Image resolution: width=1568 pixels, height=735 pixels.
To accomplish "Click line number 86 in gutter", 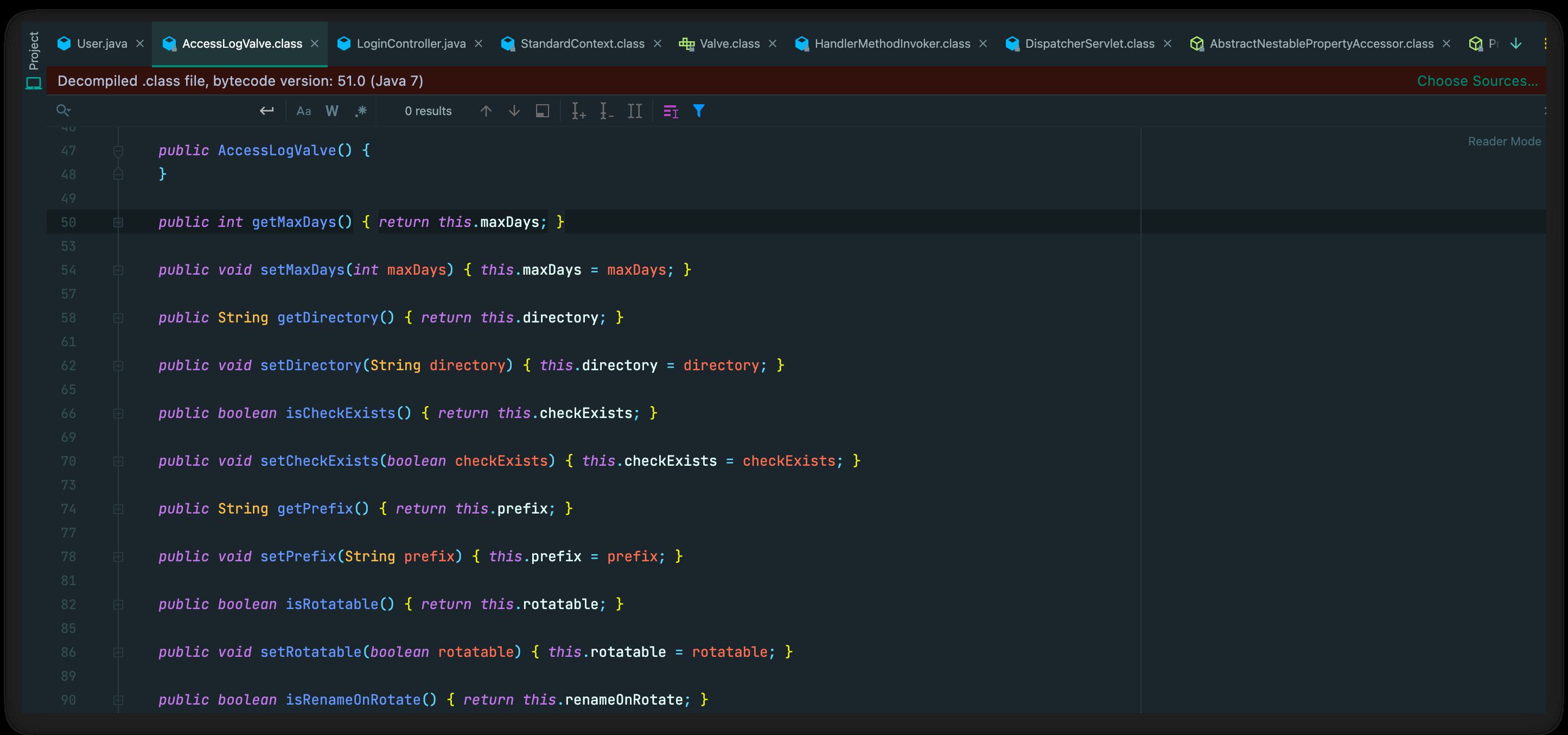I will coord(68,652).
